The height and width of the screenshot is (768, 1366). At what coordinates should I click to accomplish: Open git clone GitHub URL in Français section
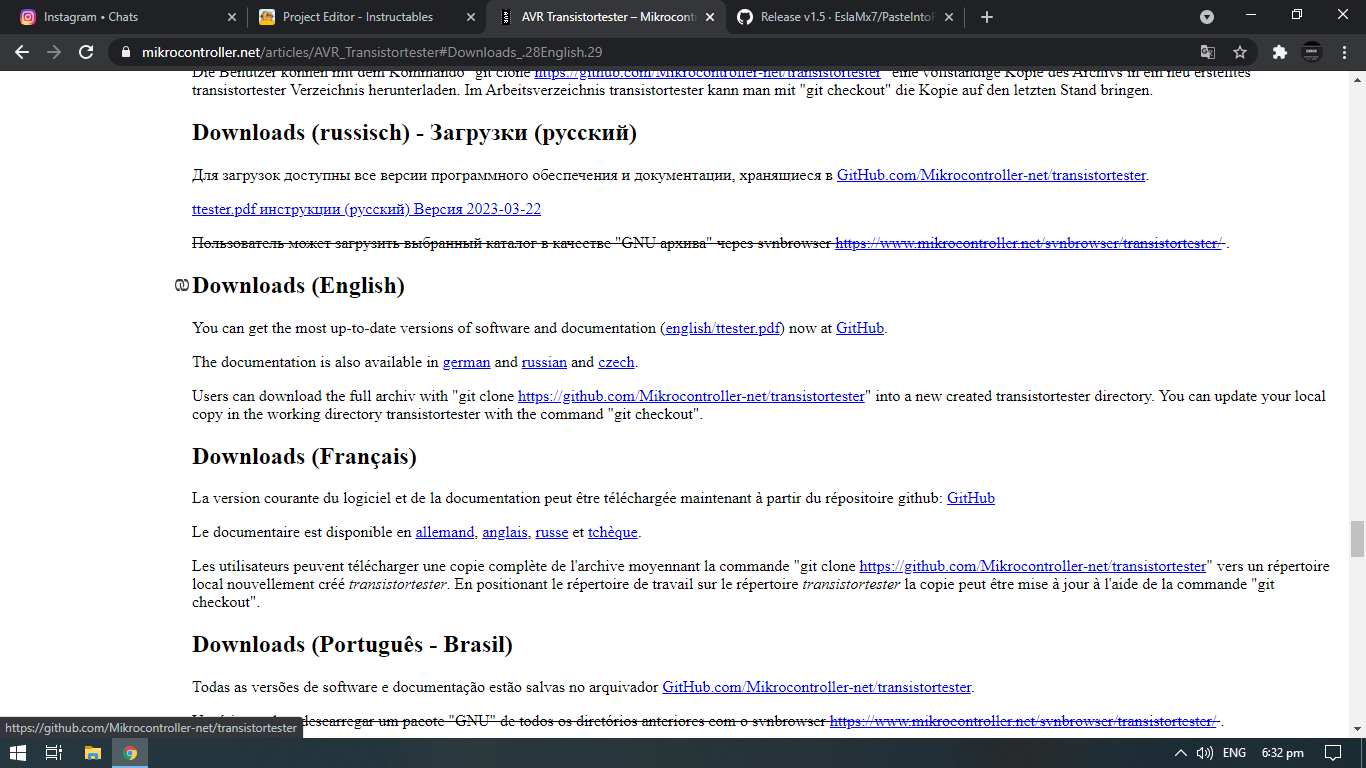(x=1033, y=566)
